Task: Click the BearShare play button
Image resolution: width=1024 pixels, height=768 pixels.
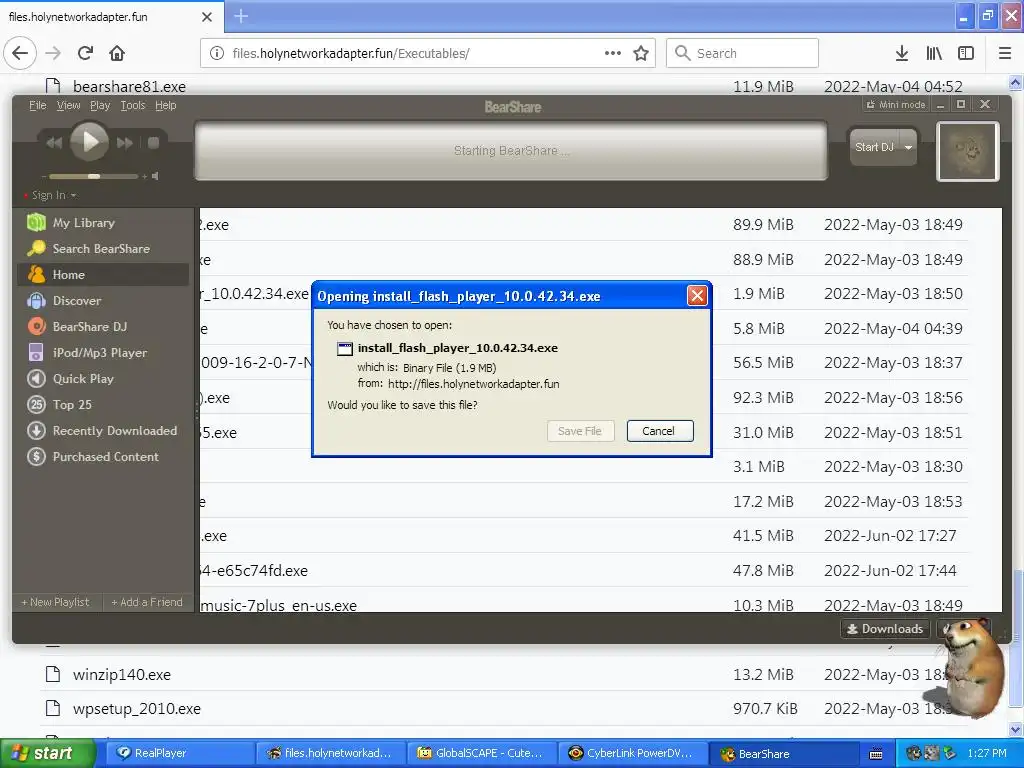Action: tap(89, 141)
